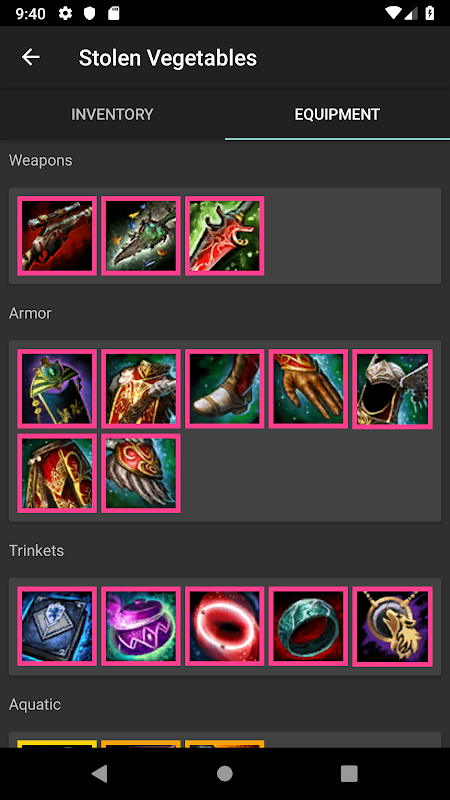Open the purple backpack armor item
The image size is (450, 800).
point(57,389)
